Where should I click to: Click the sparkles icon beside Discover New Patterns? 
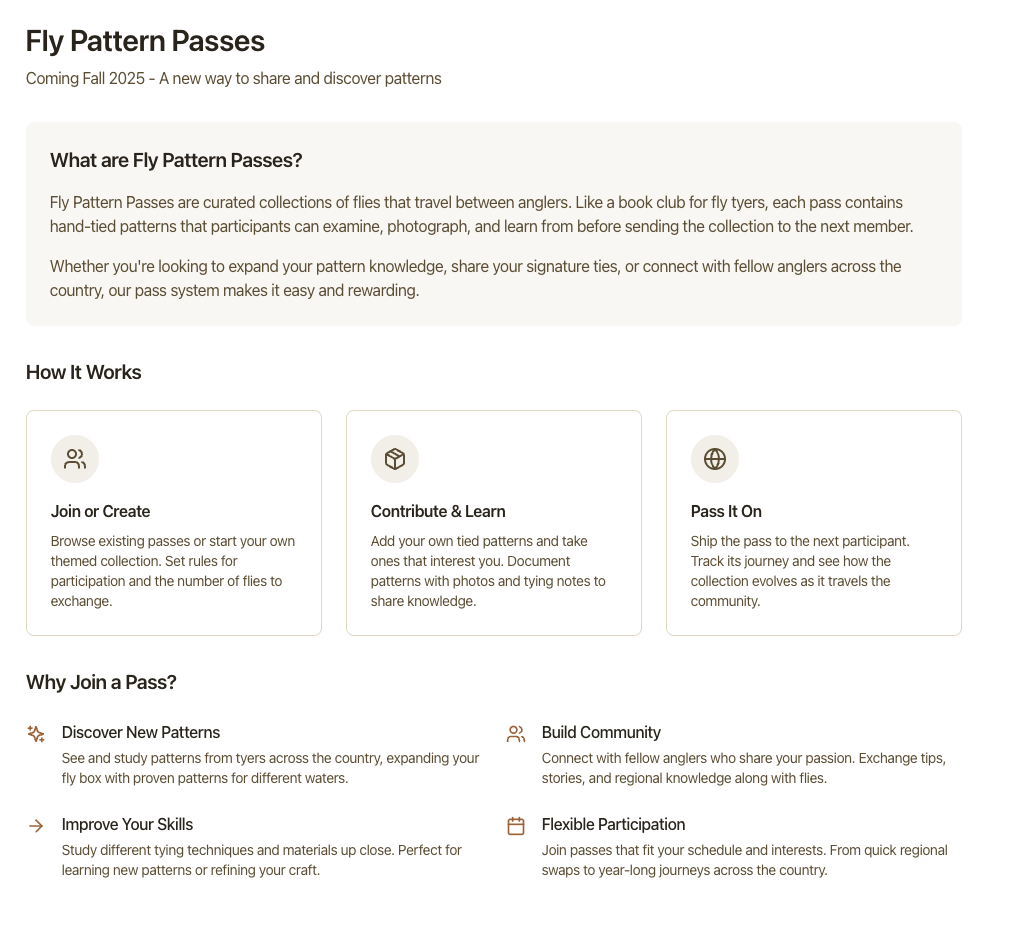(x=36, y=734)
